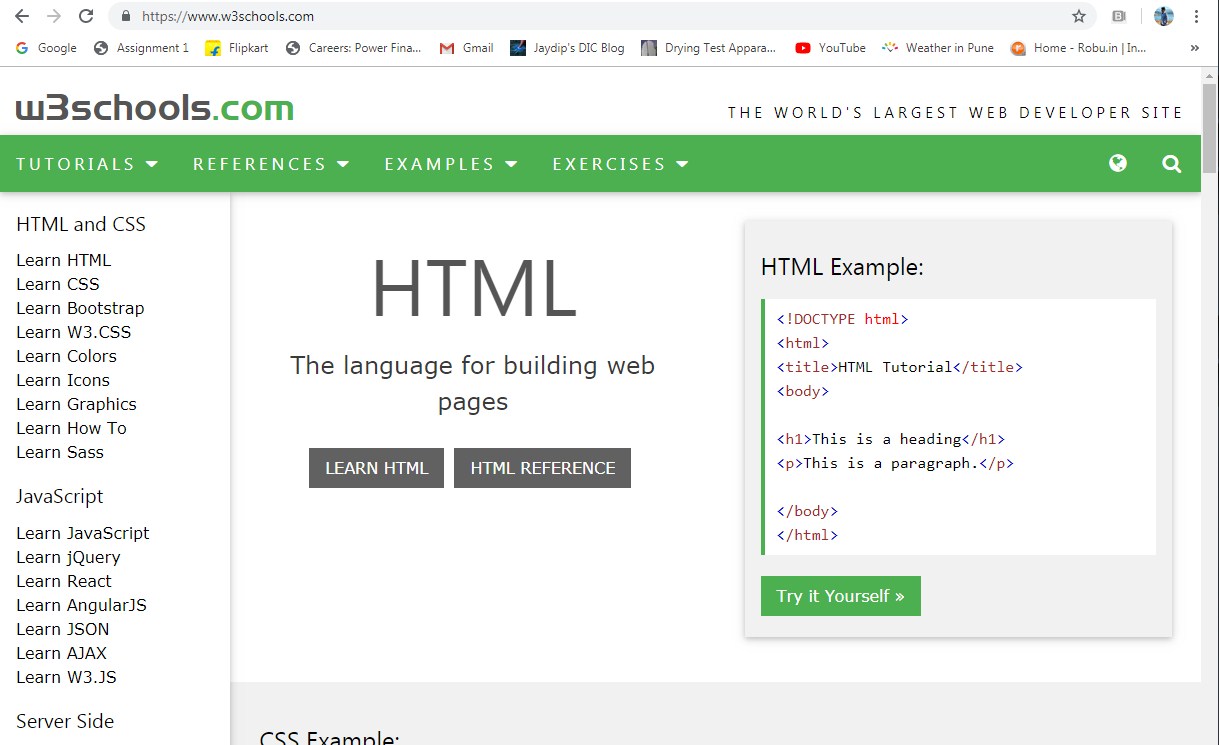Image resolution: width=1219 pixels, height=745 pixels.
Task: Open Learn How To sidebar link
Action: 71,428
